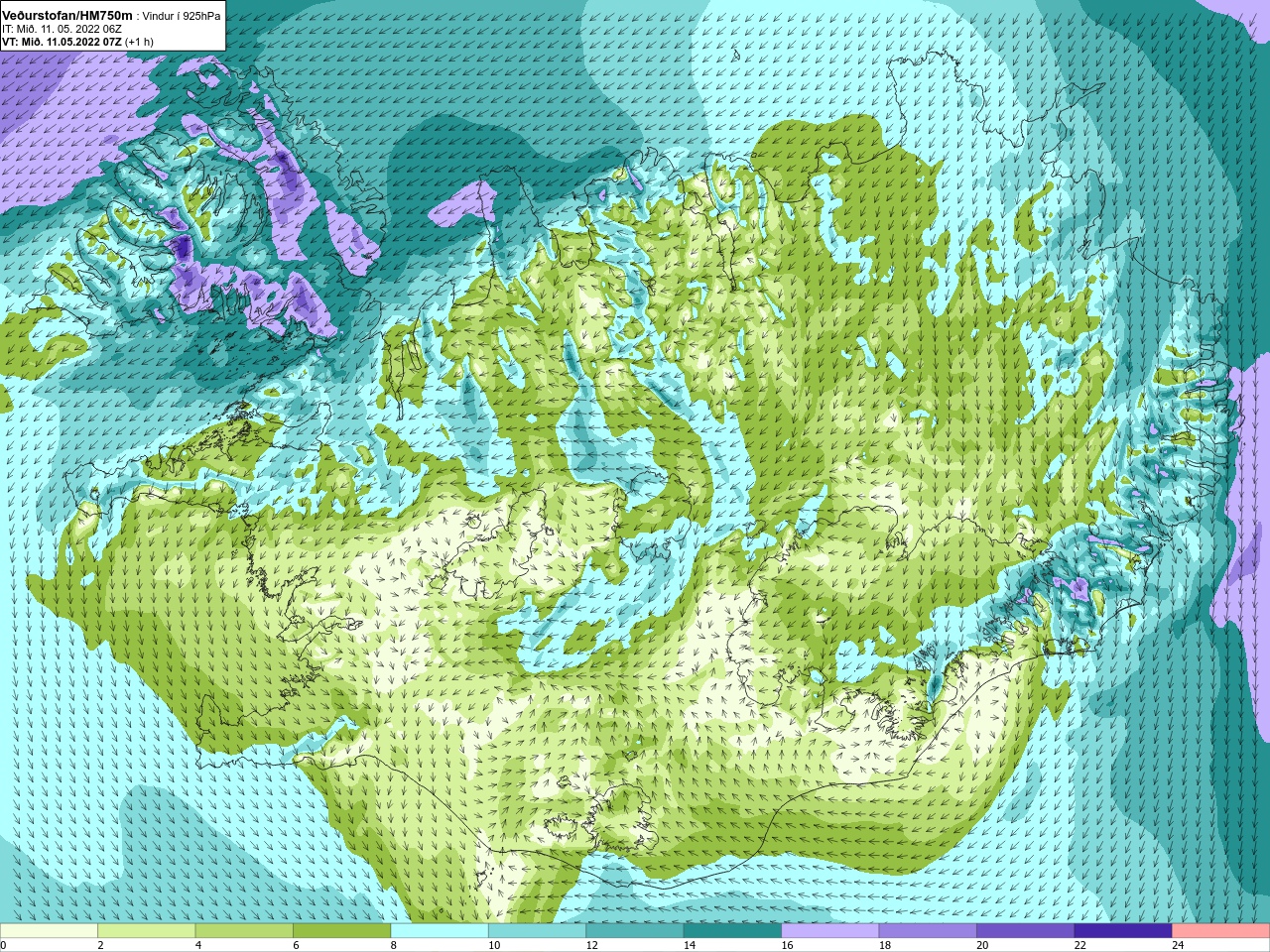
Task: Click legend scale value '10'
Action: [493, 945]
